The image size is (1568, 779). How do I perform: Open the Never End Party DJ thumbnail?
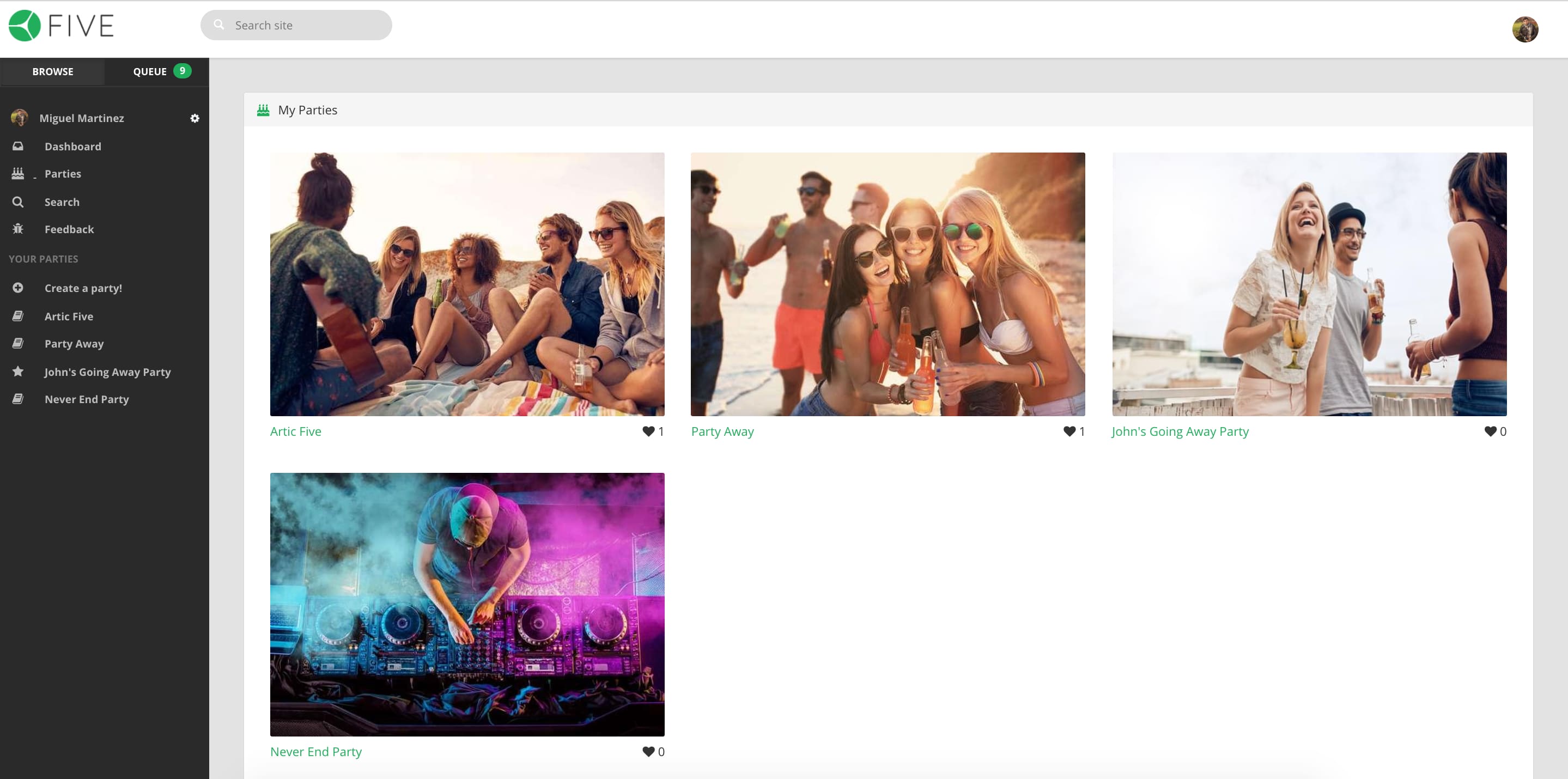click(467, 604)
